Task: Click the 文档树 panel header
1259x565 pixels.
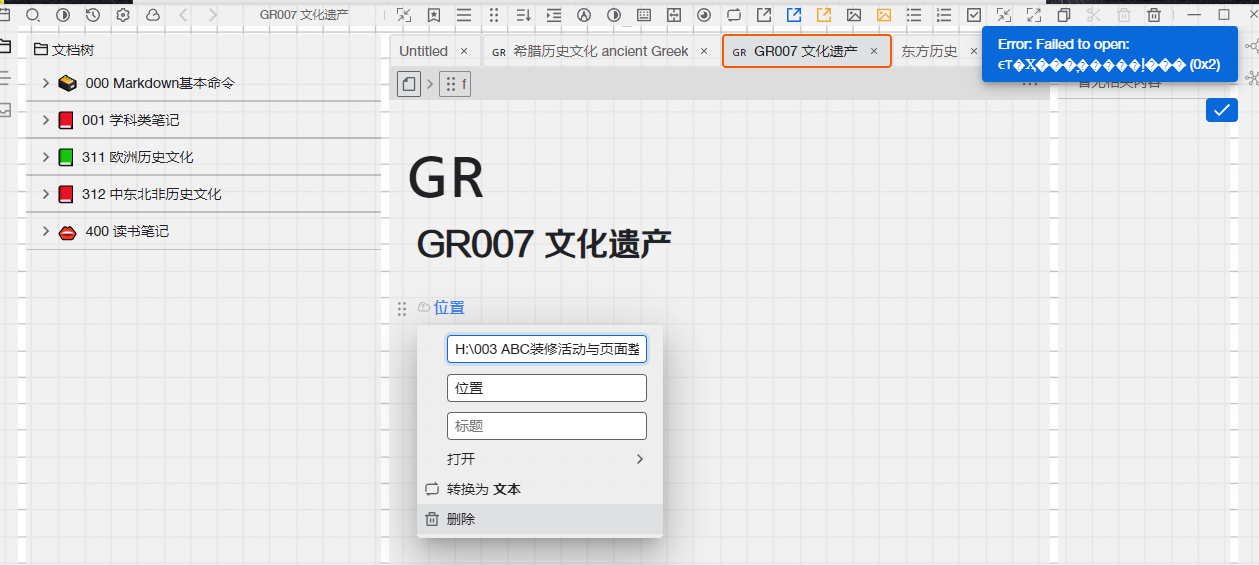Action: [x=64, y=50]
